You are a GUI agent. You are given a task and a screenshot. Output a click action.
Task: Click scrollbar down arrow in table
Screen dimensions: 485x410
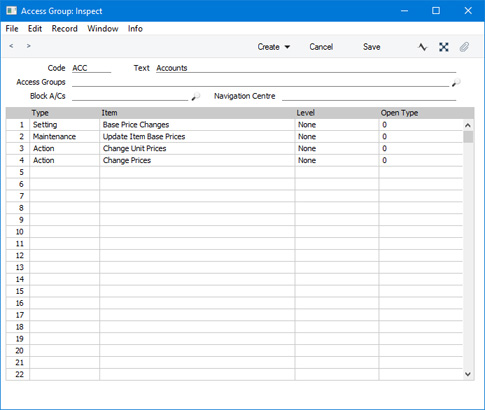click(468, 374)
